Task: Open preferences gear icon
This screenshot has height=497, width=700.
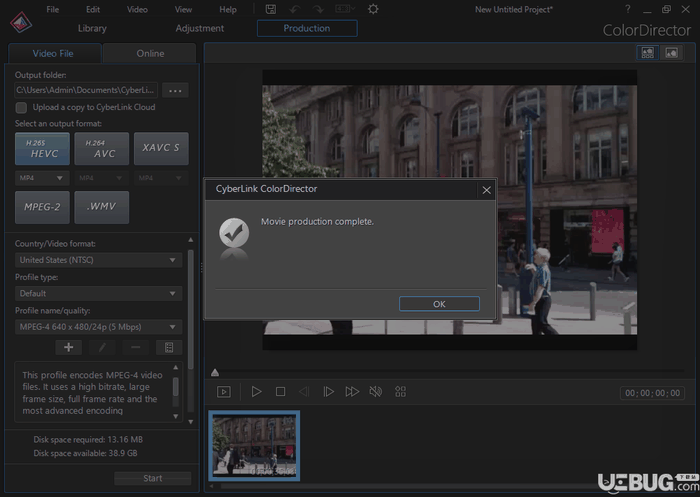Action: [x=373, y=9]
